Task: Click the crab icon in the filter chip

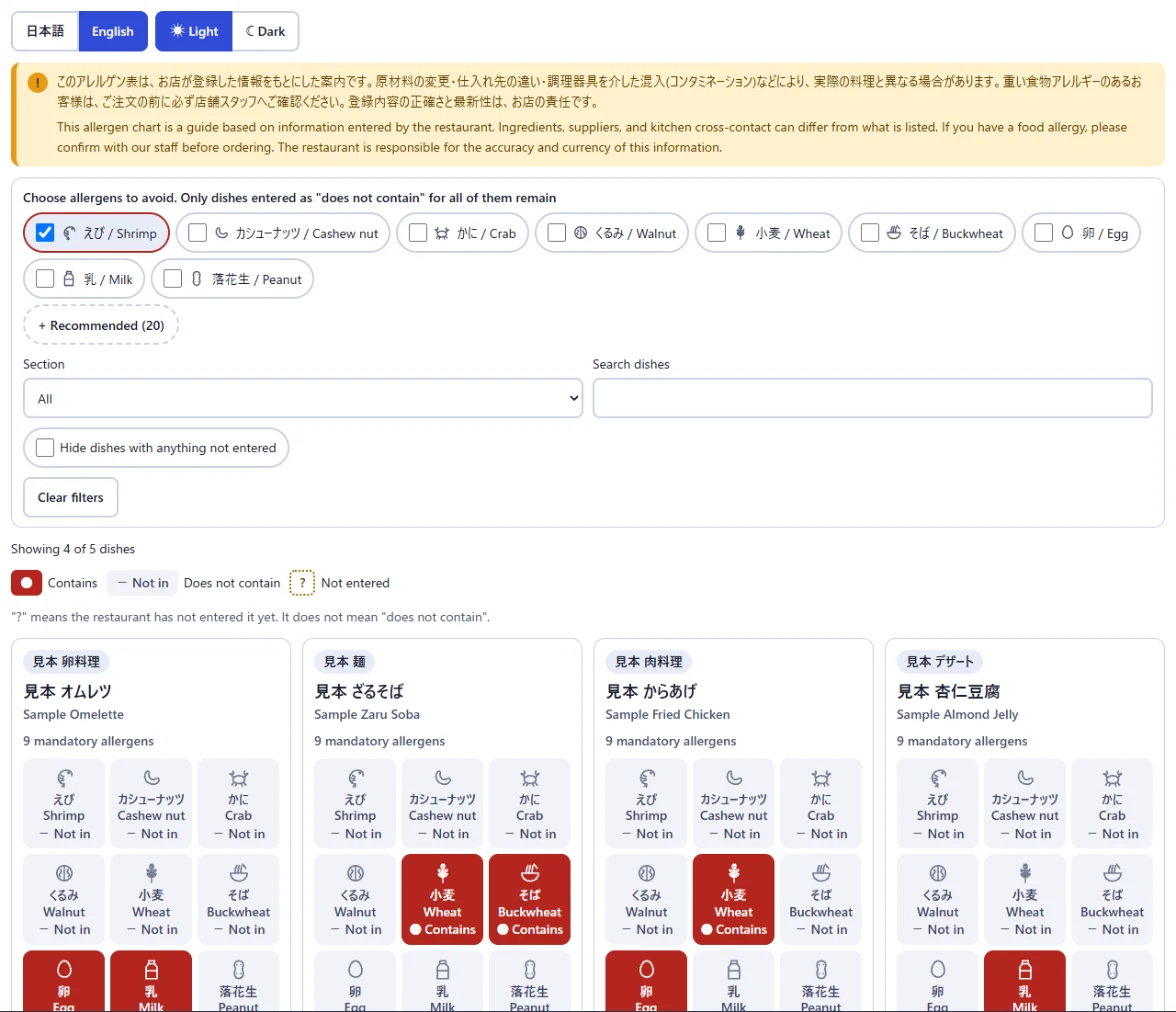Action: pos(442,233)
